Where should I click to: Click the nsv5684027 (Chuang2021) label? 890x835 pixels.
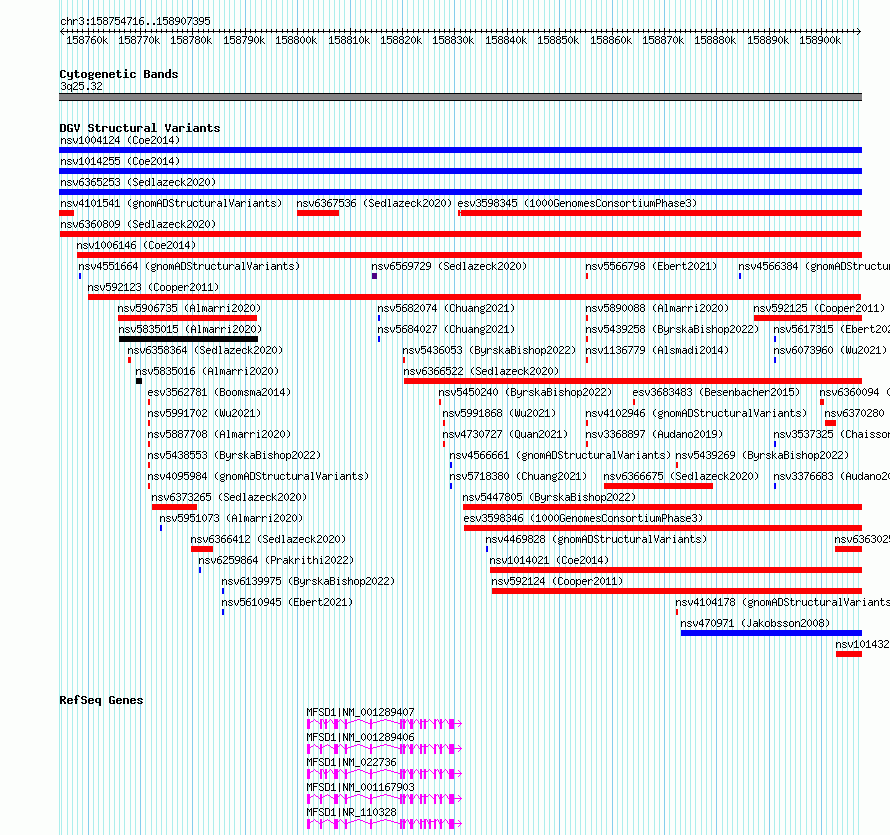[446, 329]
